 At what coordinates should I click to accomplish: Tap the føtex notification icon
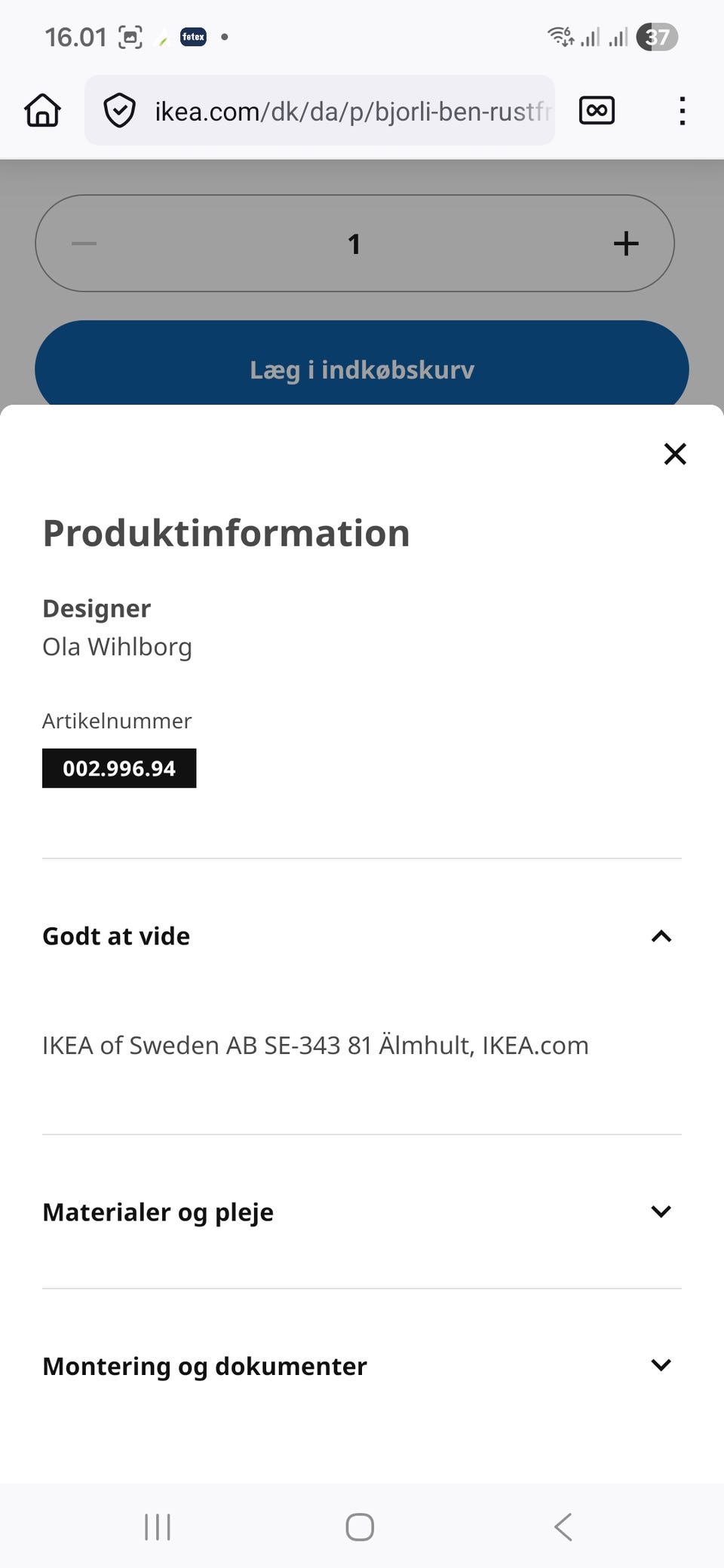[193, 36]
